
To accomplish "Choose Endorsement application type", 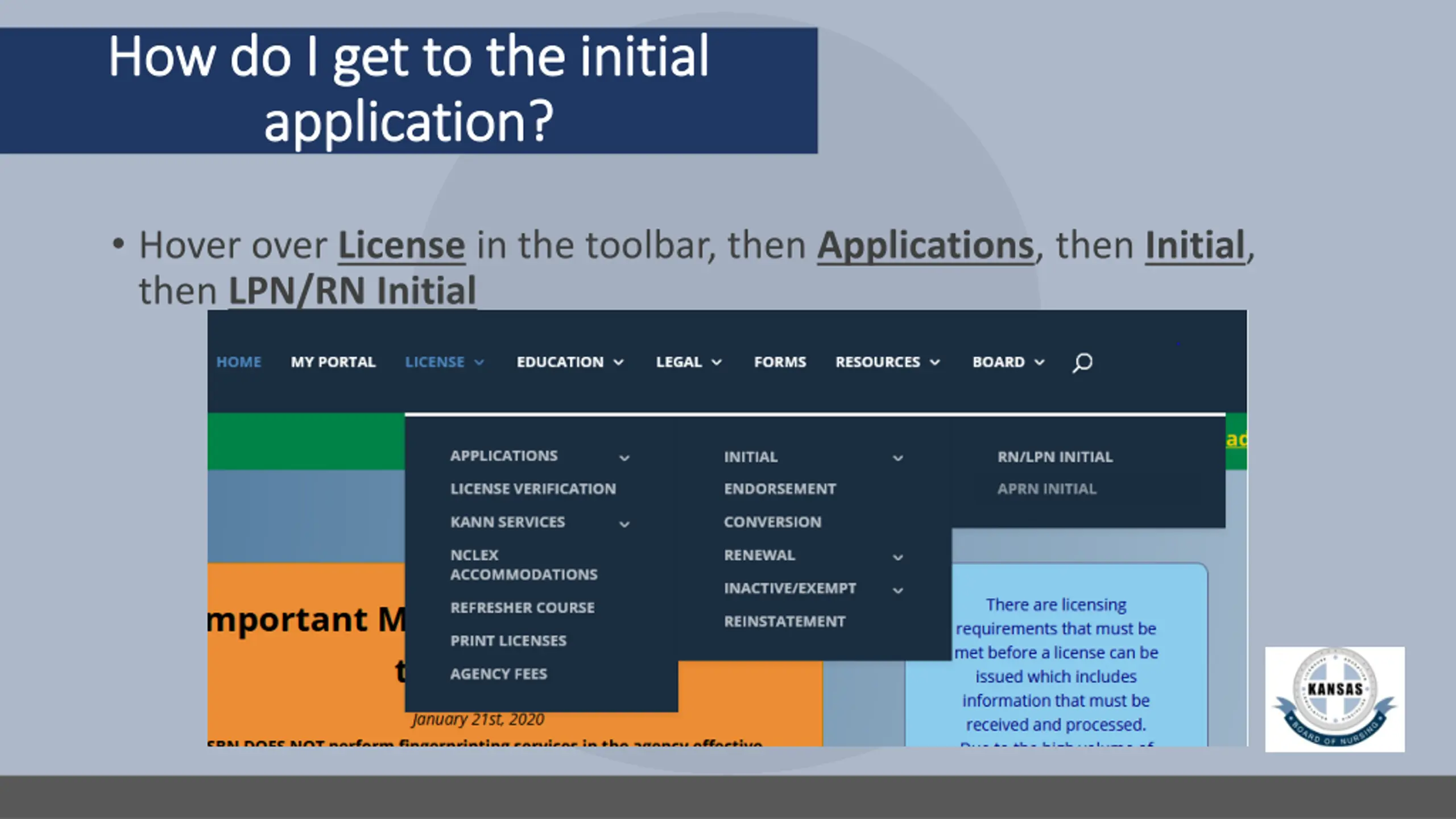I will coord(780,489).
